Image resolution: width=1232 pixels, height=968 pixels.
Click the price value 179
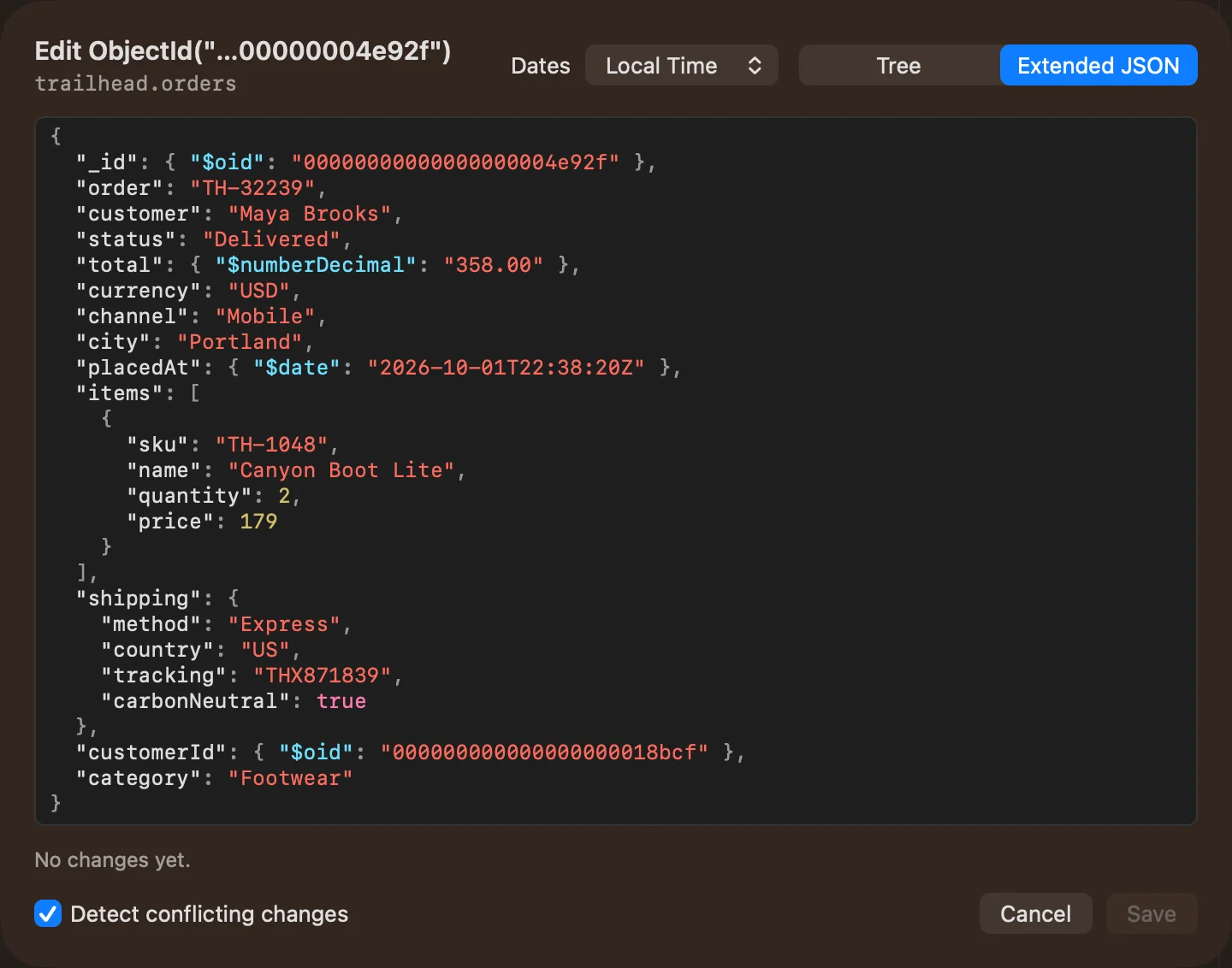click(x=258, y=522)
